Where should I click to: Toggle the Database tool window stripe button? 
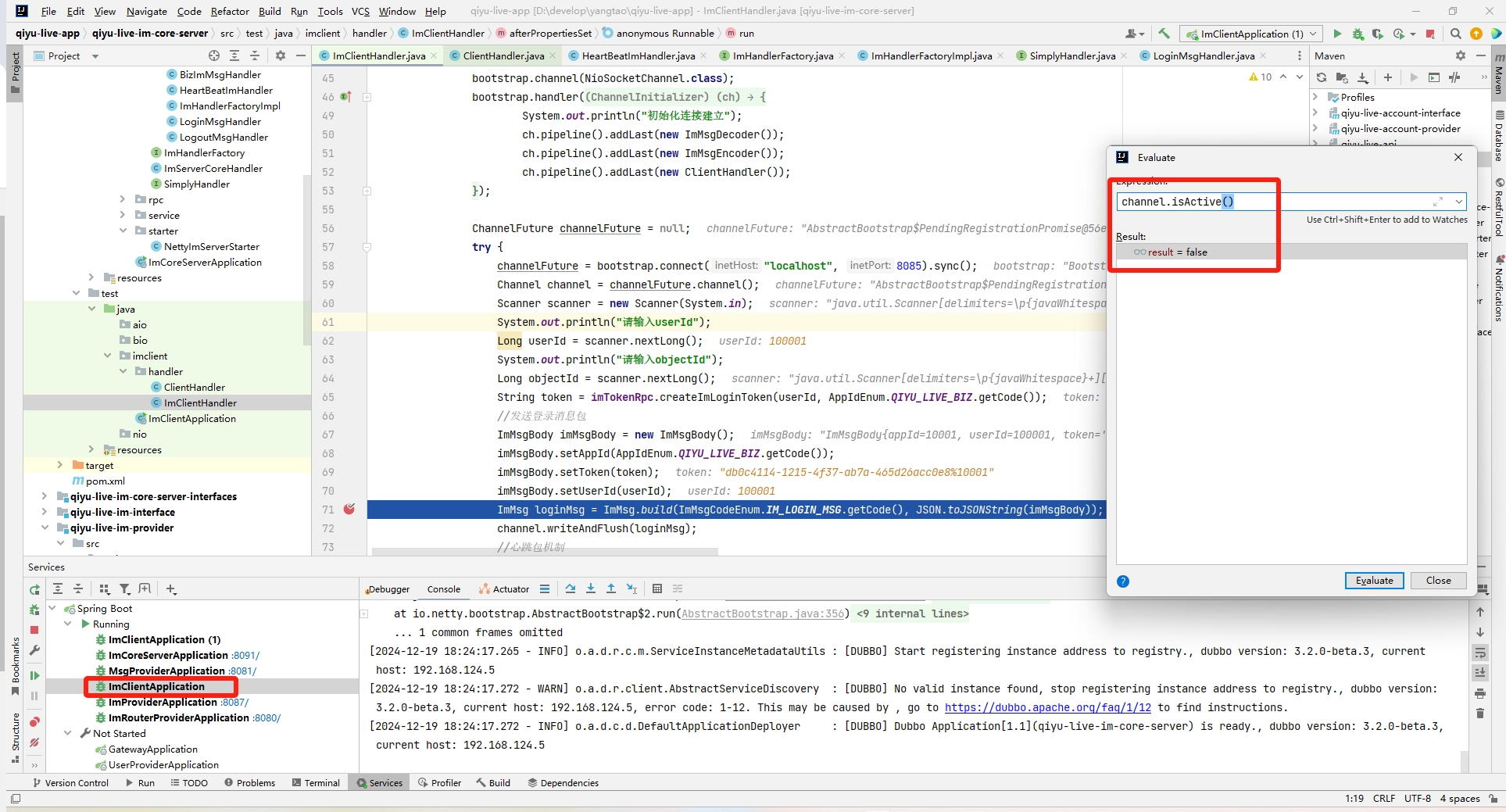pos(1498,136)
